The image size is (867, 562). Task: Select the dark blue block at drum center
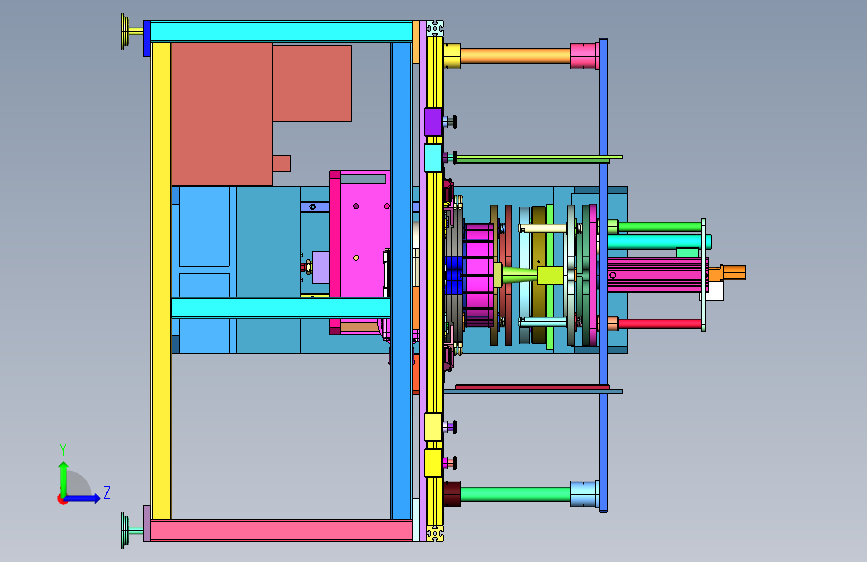[453, 275]
